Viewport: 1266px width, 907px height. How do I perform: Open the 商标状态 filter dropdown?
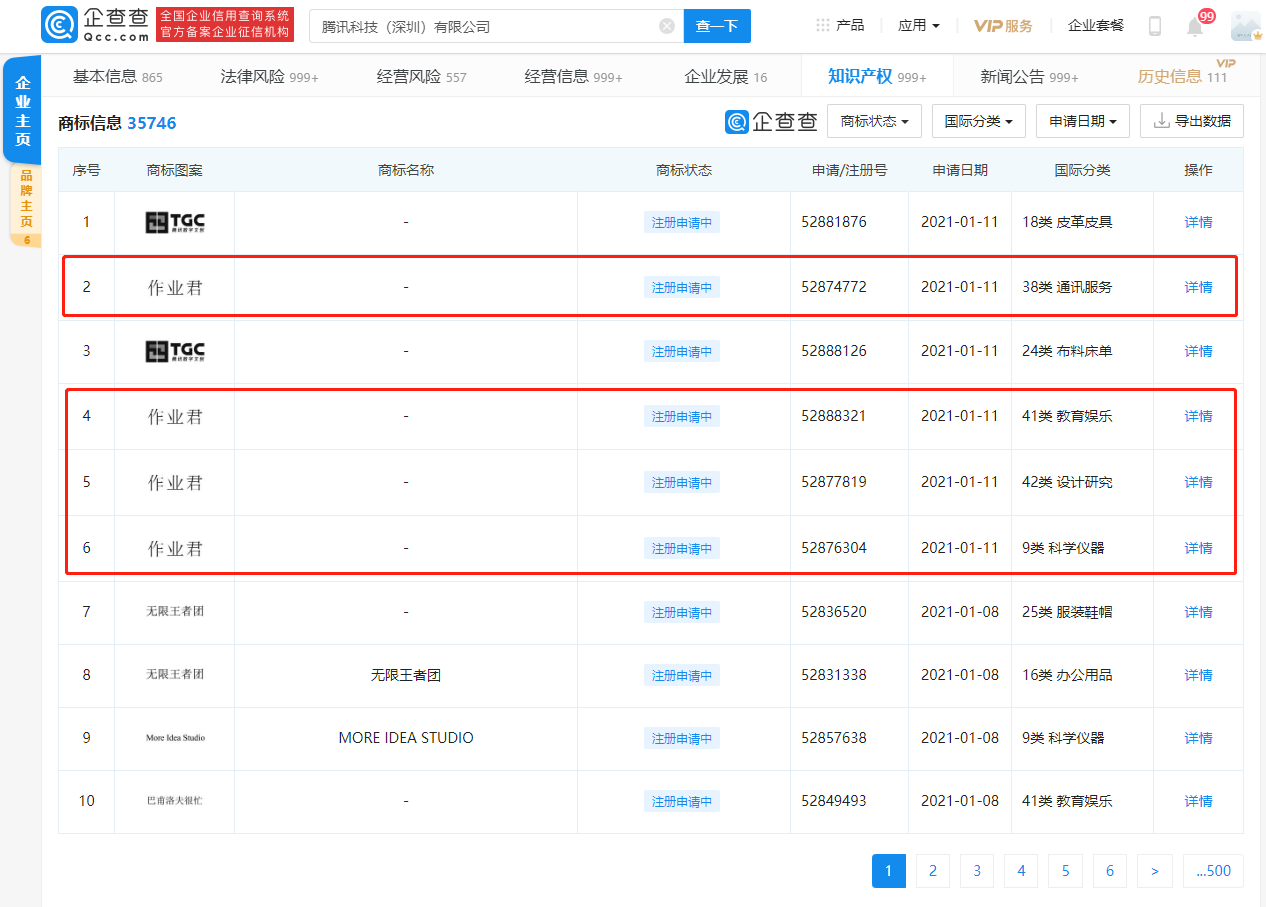click(x=875, y=121)
